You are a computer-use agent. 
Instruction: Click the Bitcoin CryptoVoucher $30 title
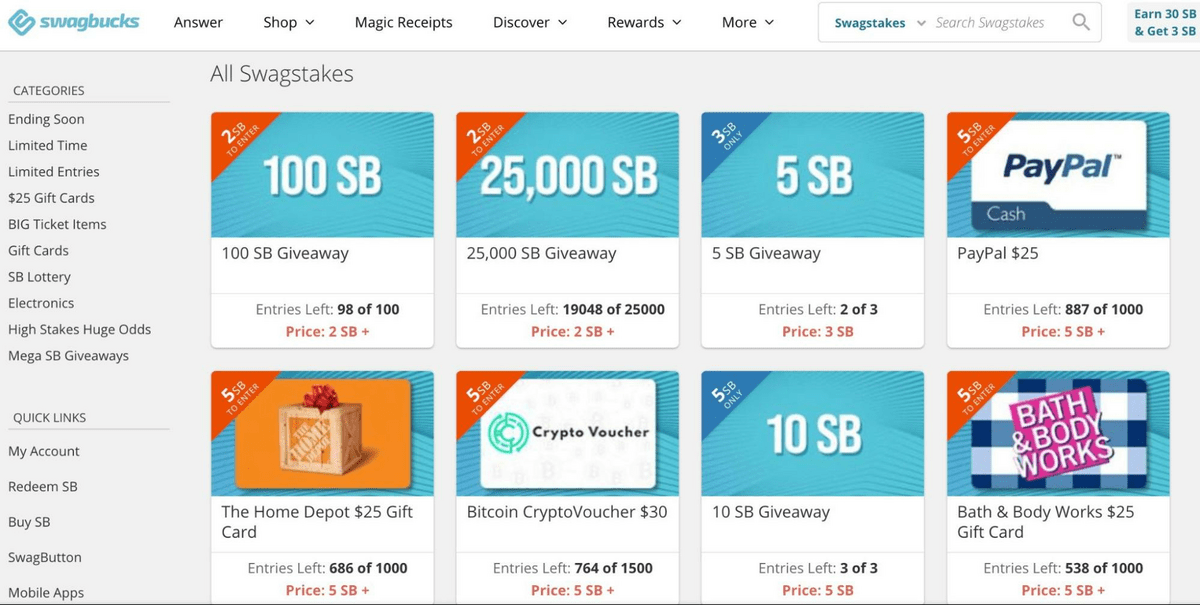(567, 512)
